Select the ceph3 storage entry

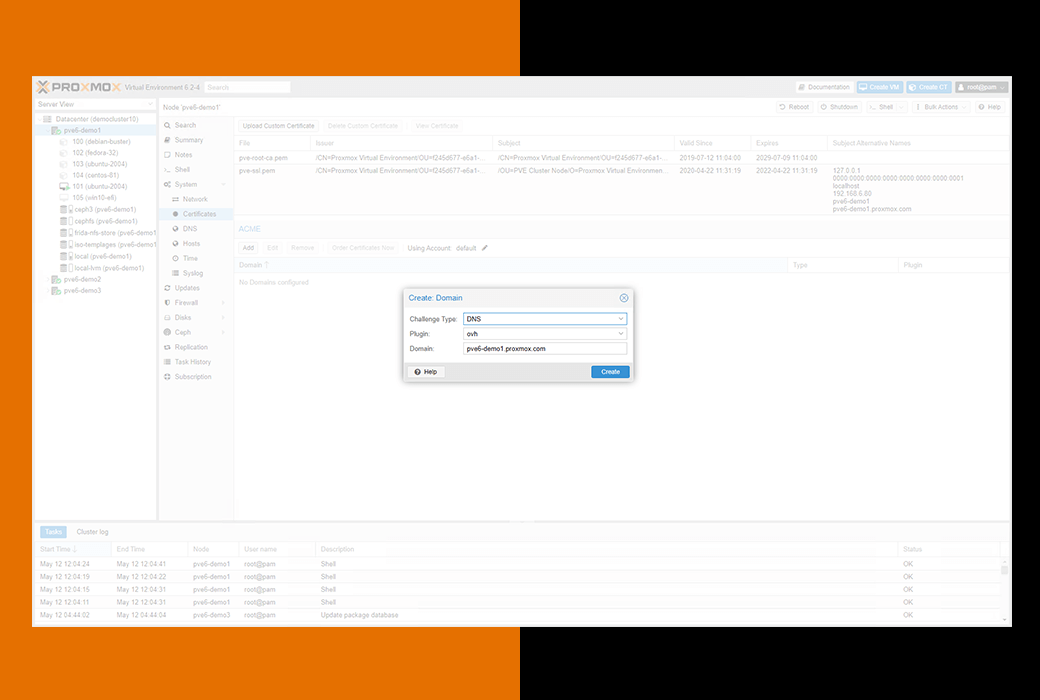[105, 210]
